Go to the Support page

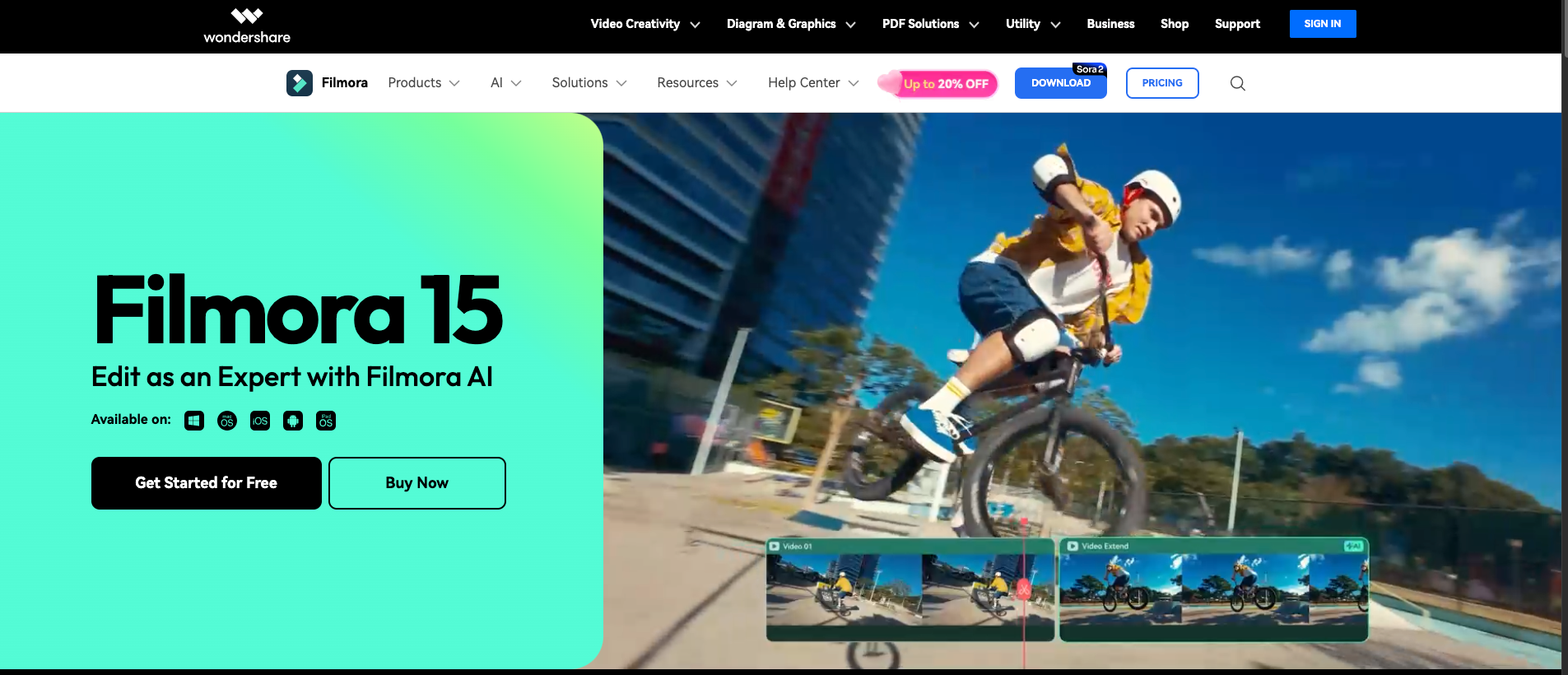pyautogui.click(x=1237, y=24)
